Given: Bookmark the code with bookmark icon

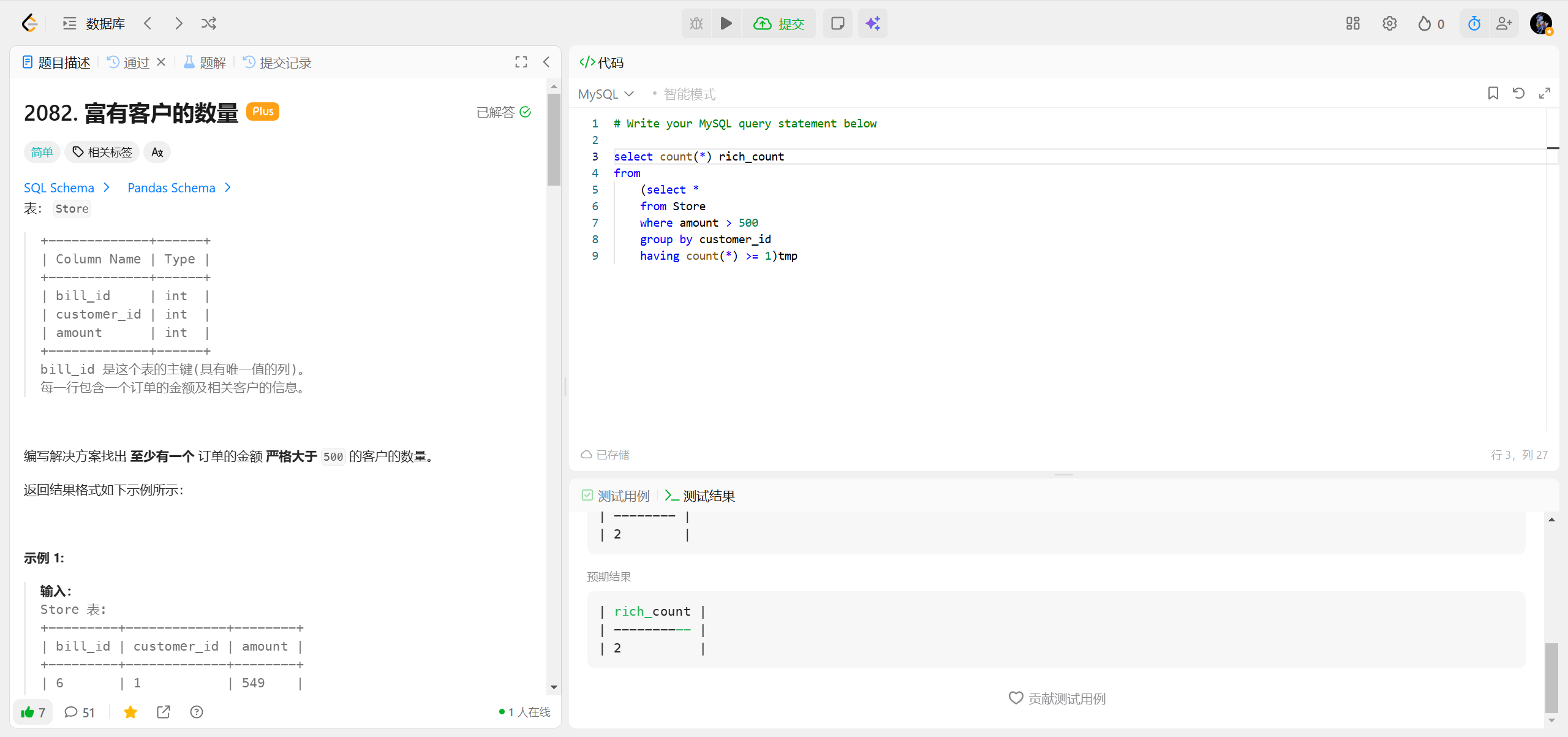Looking at the screenshot, I should pos(1493,93).
